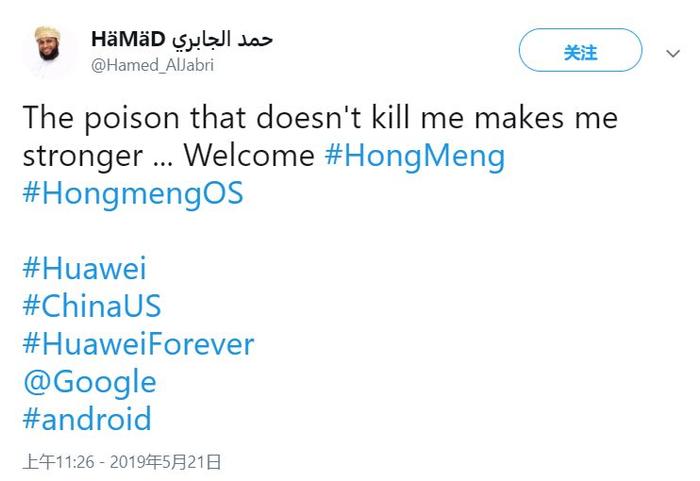This screenshot has height=481, width=700.
Task: Open the HäMäD display name profile
Action: (128, 39)
